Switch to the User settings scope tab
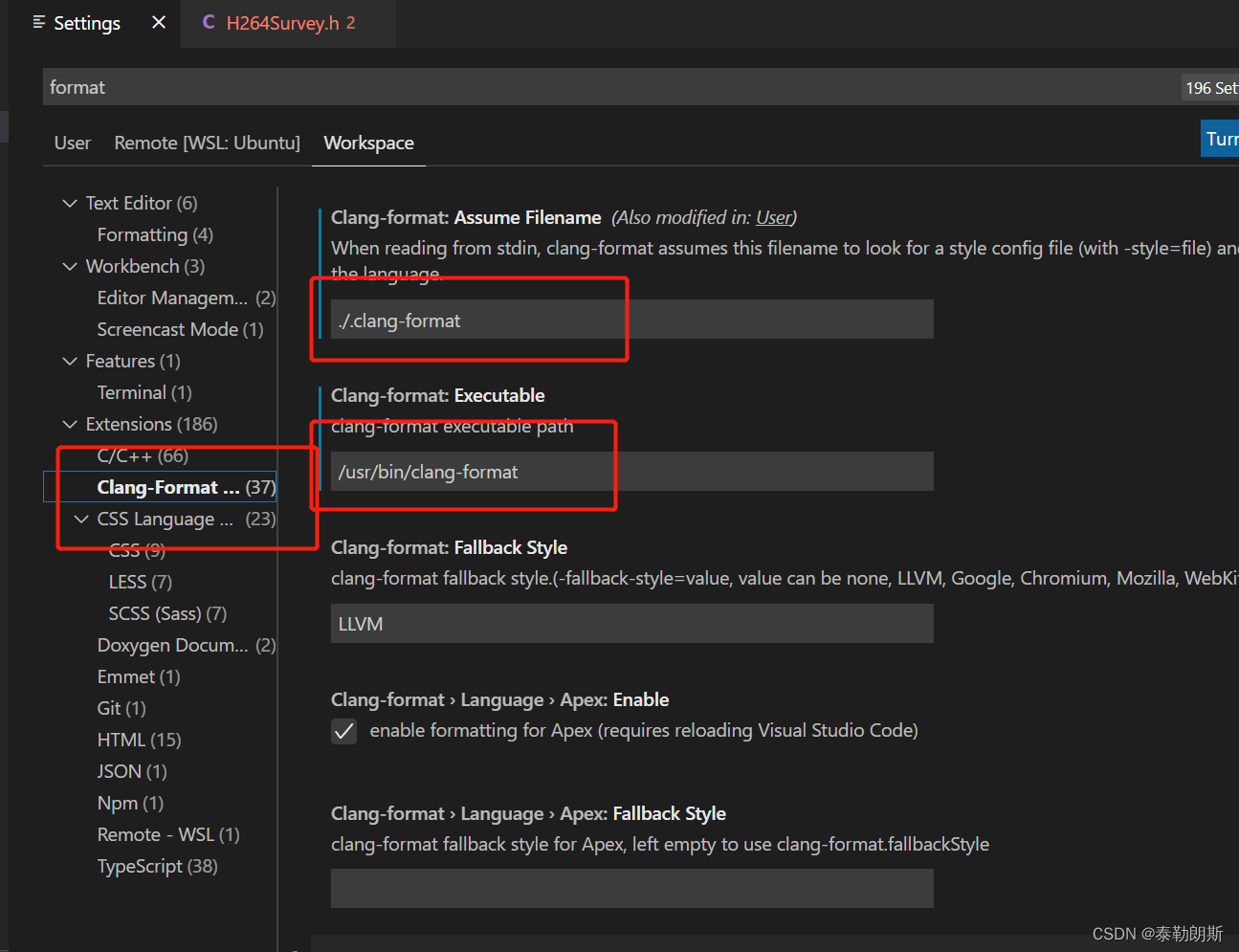 pos(72,143)
